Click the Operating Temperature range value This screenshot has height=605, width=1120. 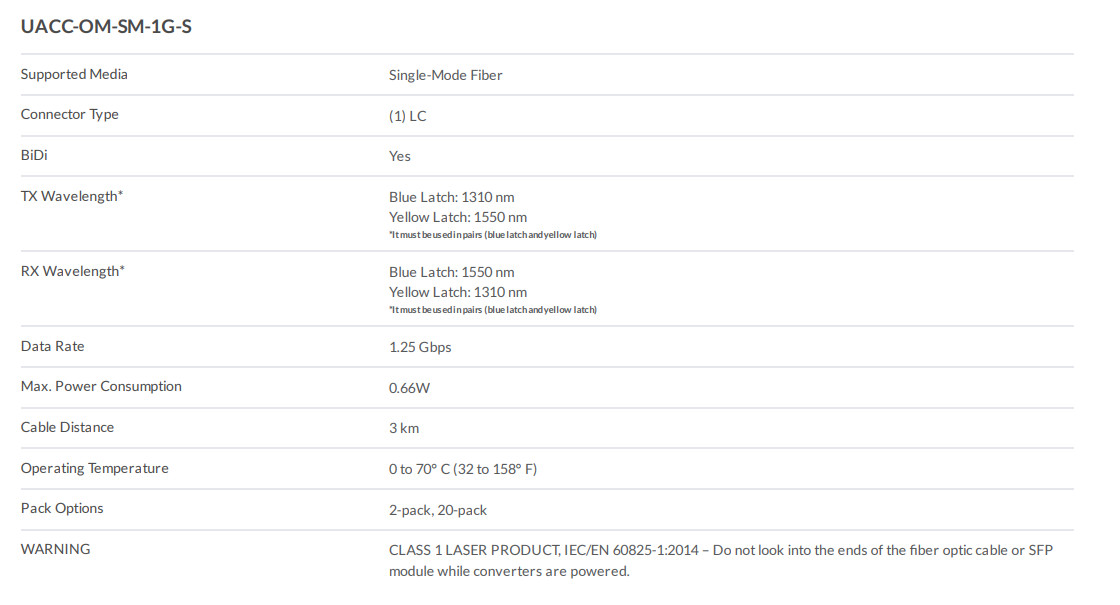pyautogui.click(x=462, y=469)
